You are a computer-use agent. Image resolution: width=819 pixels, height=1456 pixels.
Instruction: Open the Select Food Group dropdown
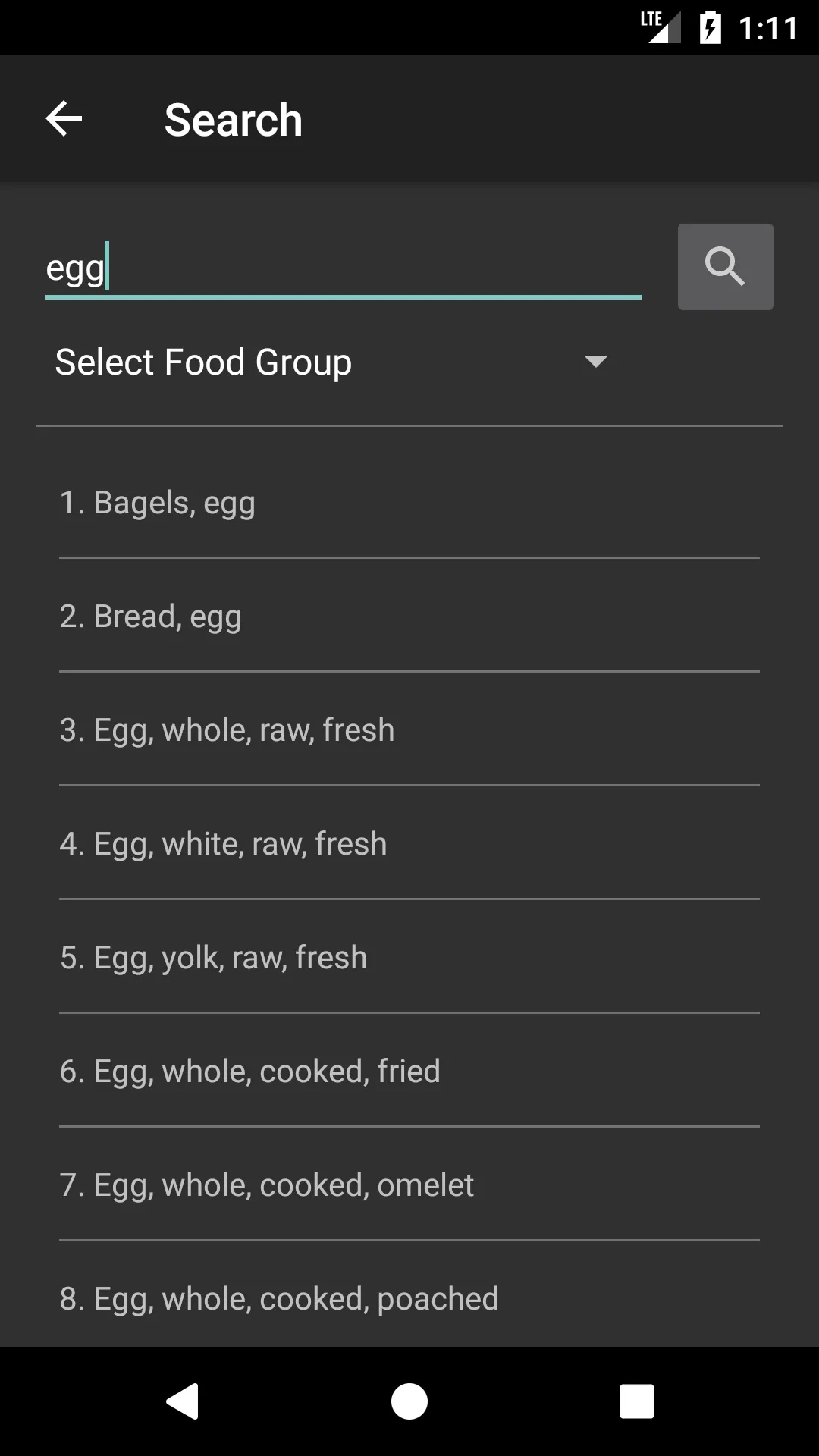332,362
